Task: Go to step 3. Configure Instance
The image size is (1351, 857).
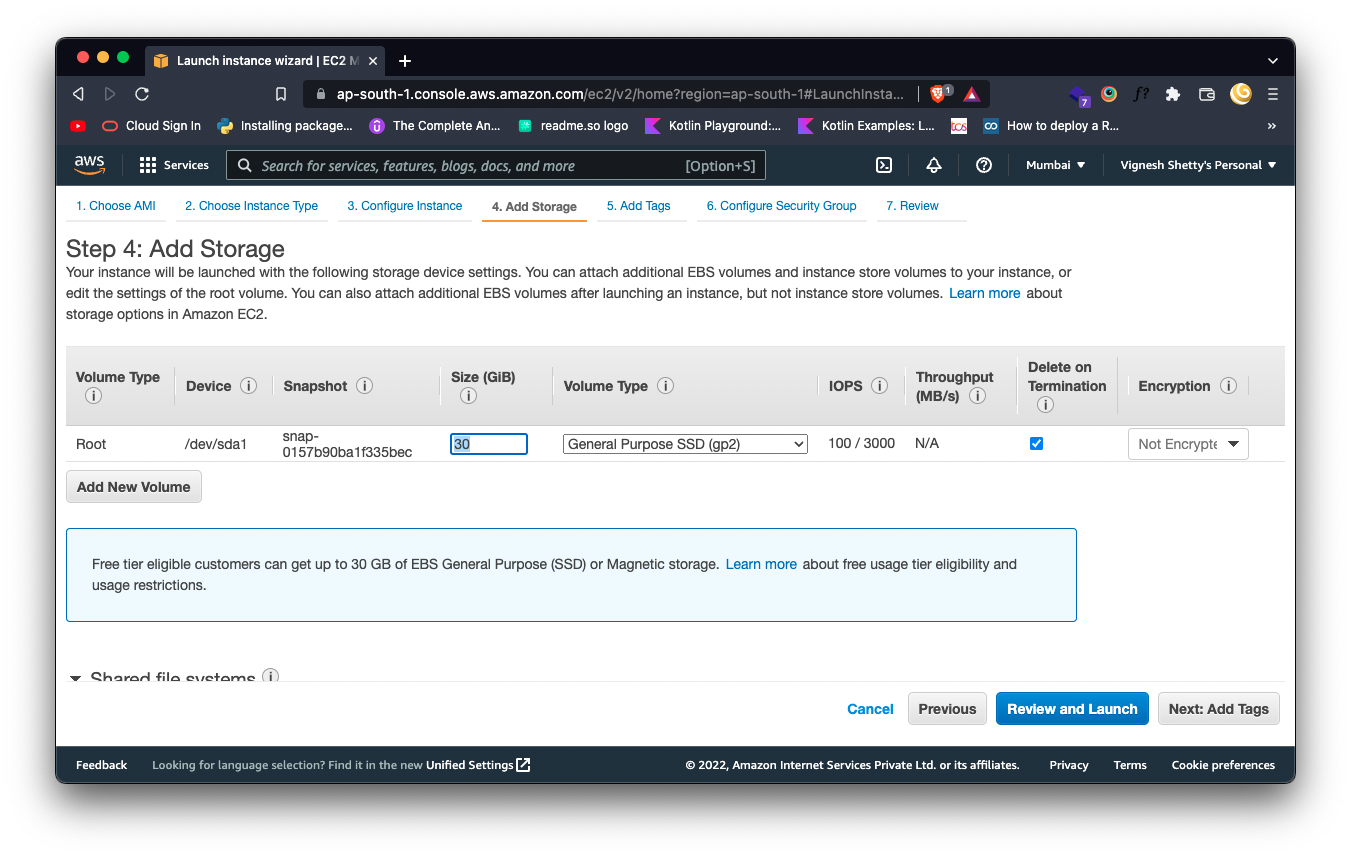Action: 405,206
